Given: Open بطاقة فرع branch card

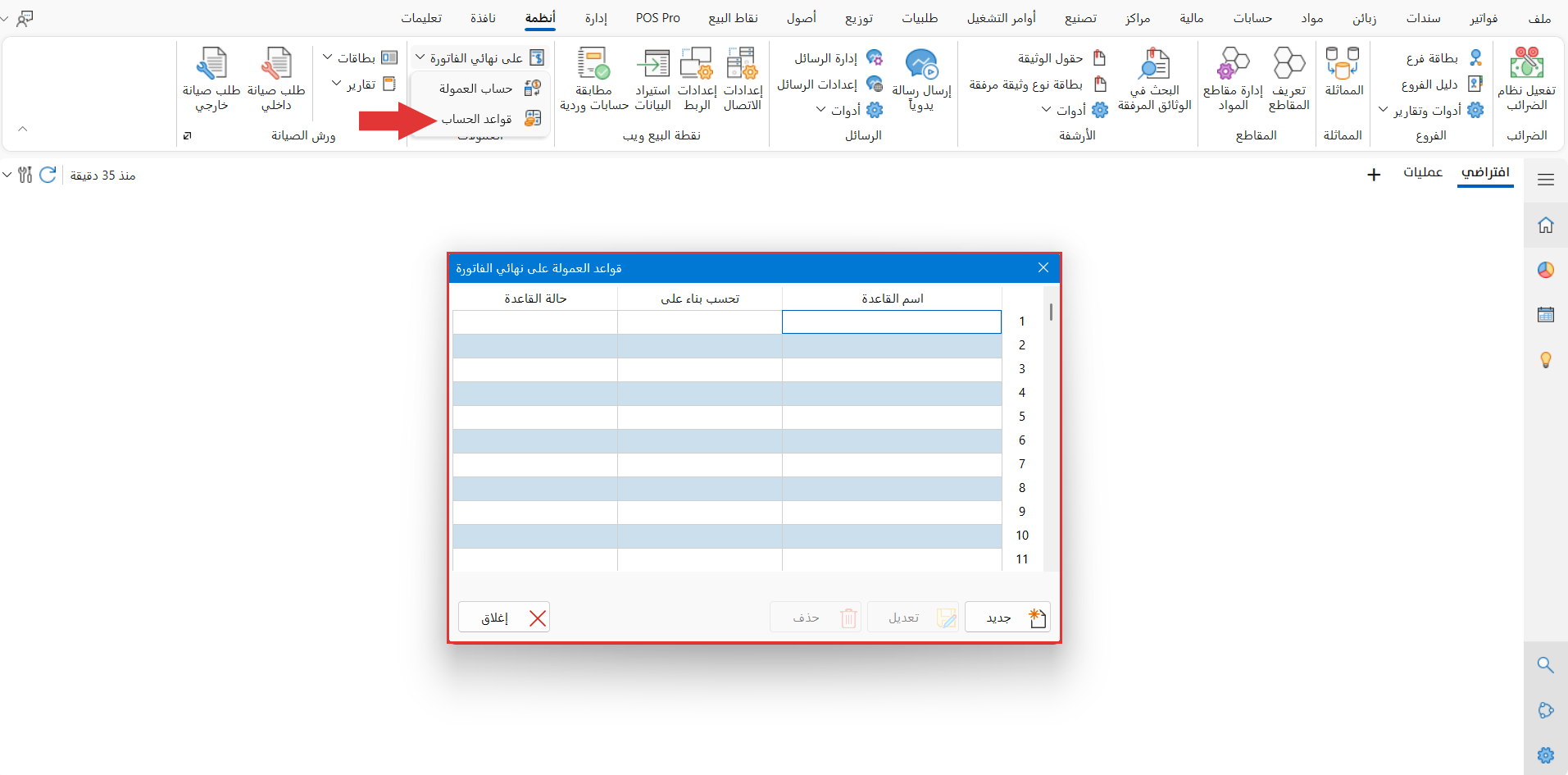Looking at the screenshot, I should (x=1443, y=58).
